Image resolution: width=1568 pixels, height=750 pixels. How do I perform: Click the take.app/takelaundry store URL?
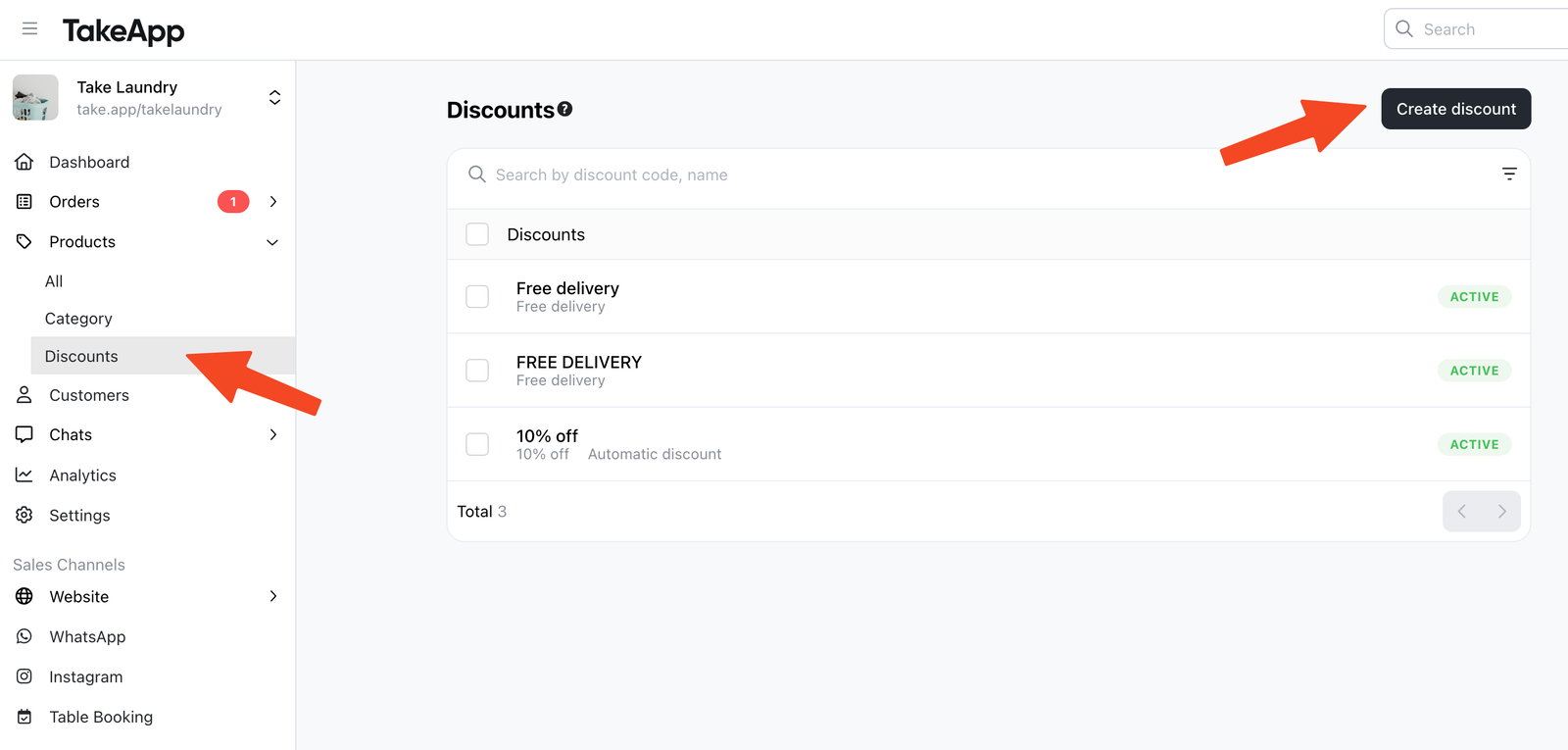(149, 110)
